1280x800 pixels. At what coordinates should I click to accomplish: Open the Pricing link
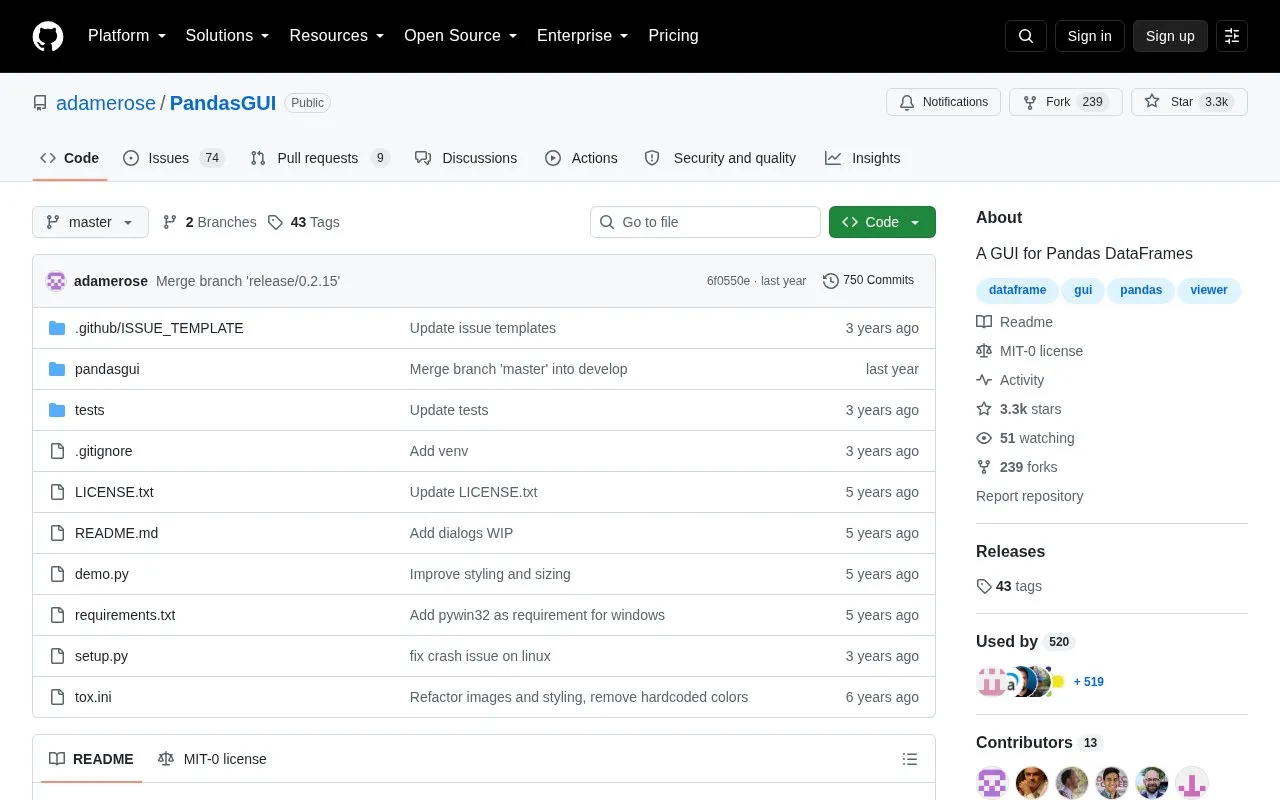673,36
